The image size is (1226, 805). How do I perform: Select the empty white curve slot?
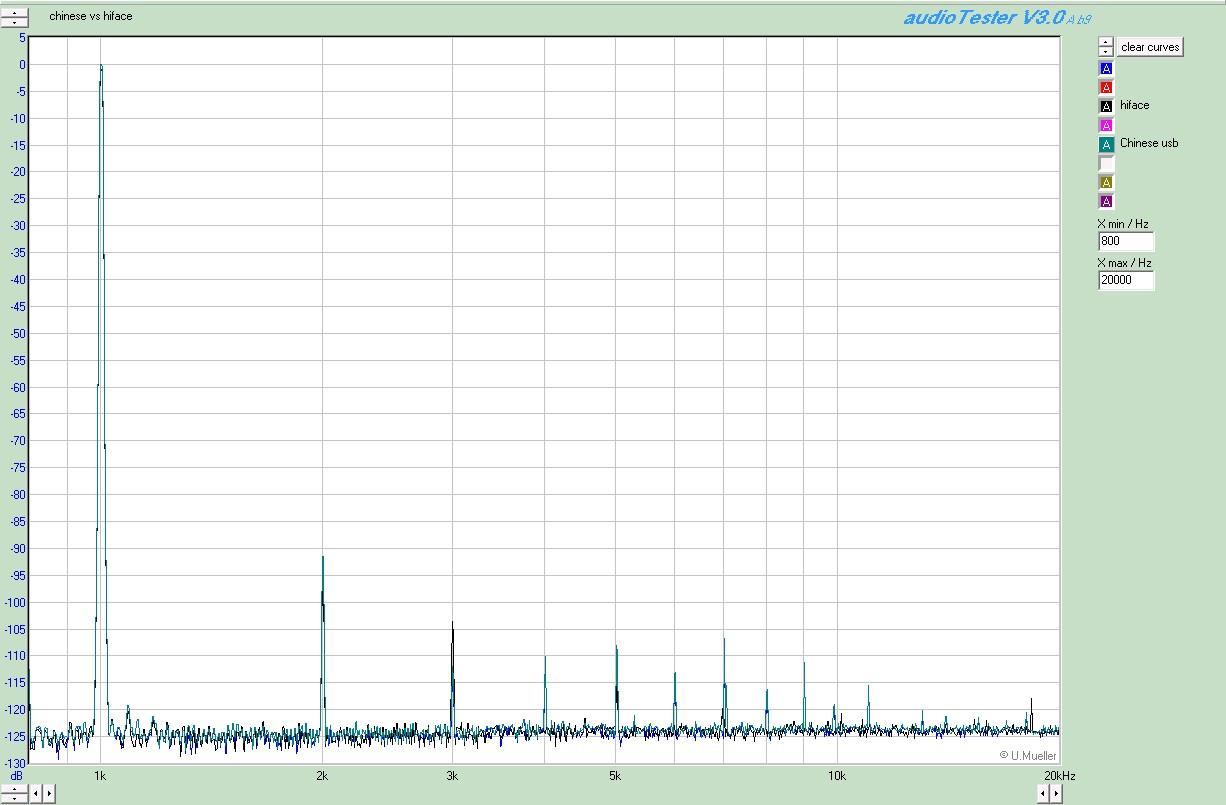pyautogui.click(x=1106, y=163)
